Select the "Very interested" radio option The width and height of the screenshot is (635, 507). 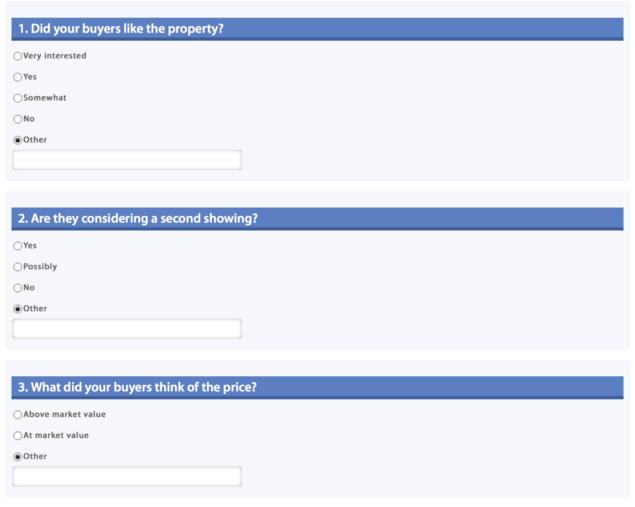tap(17, 56)
